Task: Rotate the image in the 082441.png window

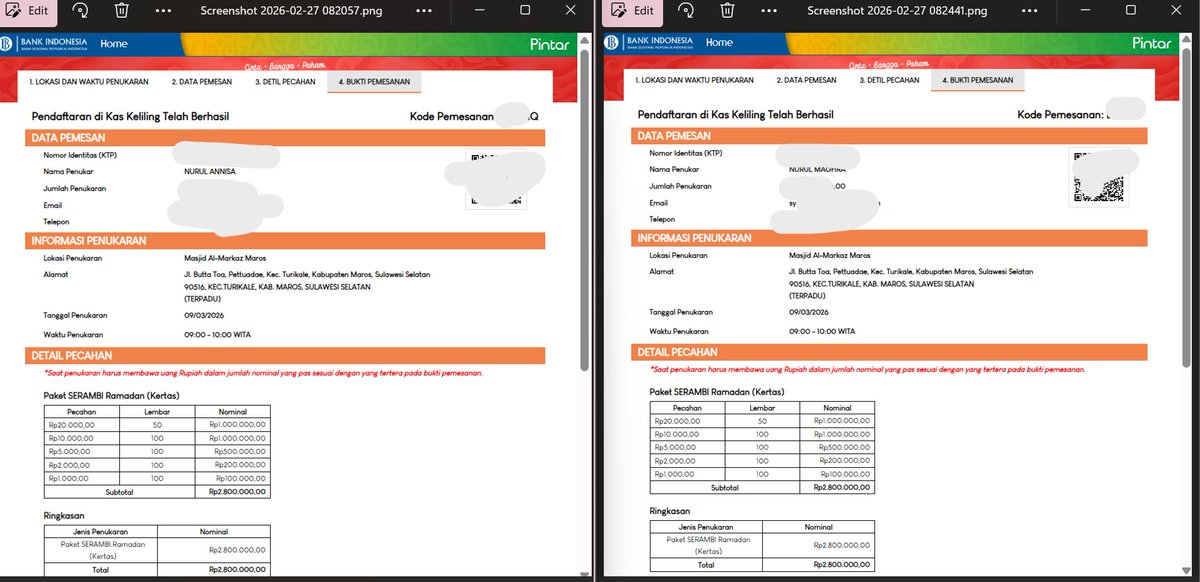Action: tap(686, 11)
